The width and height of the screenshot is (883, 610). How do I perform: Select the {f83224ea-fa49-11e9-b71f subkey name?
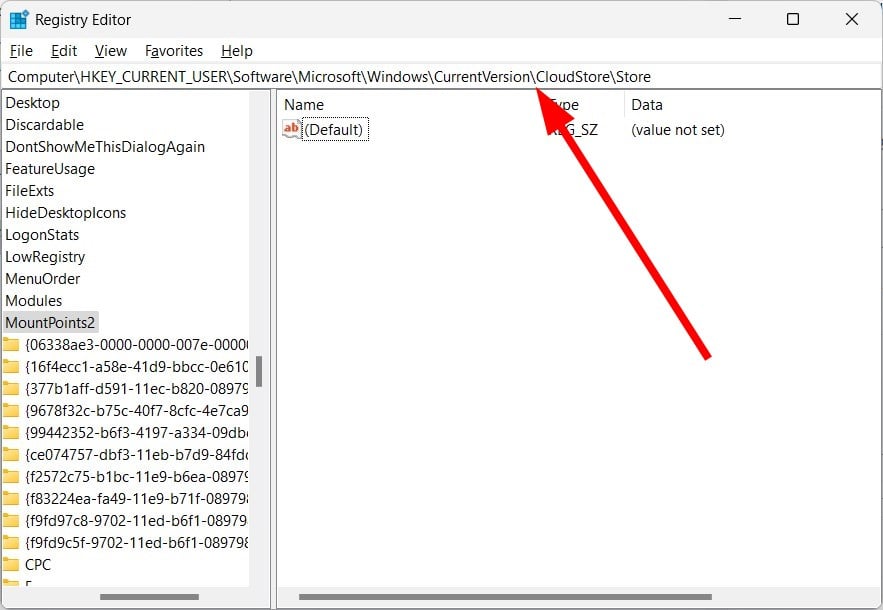136,498
